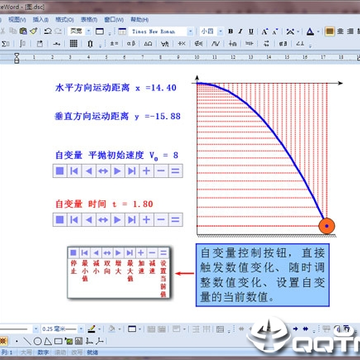Slow down time t with minus button
The height and width of the screenshot is (360, 360).
click(x=161, y=220)
